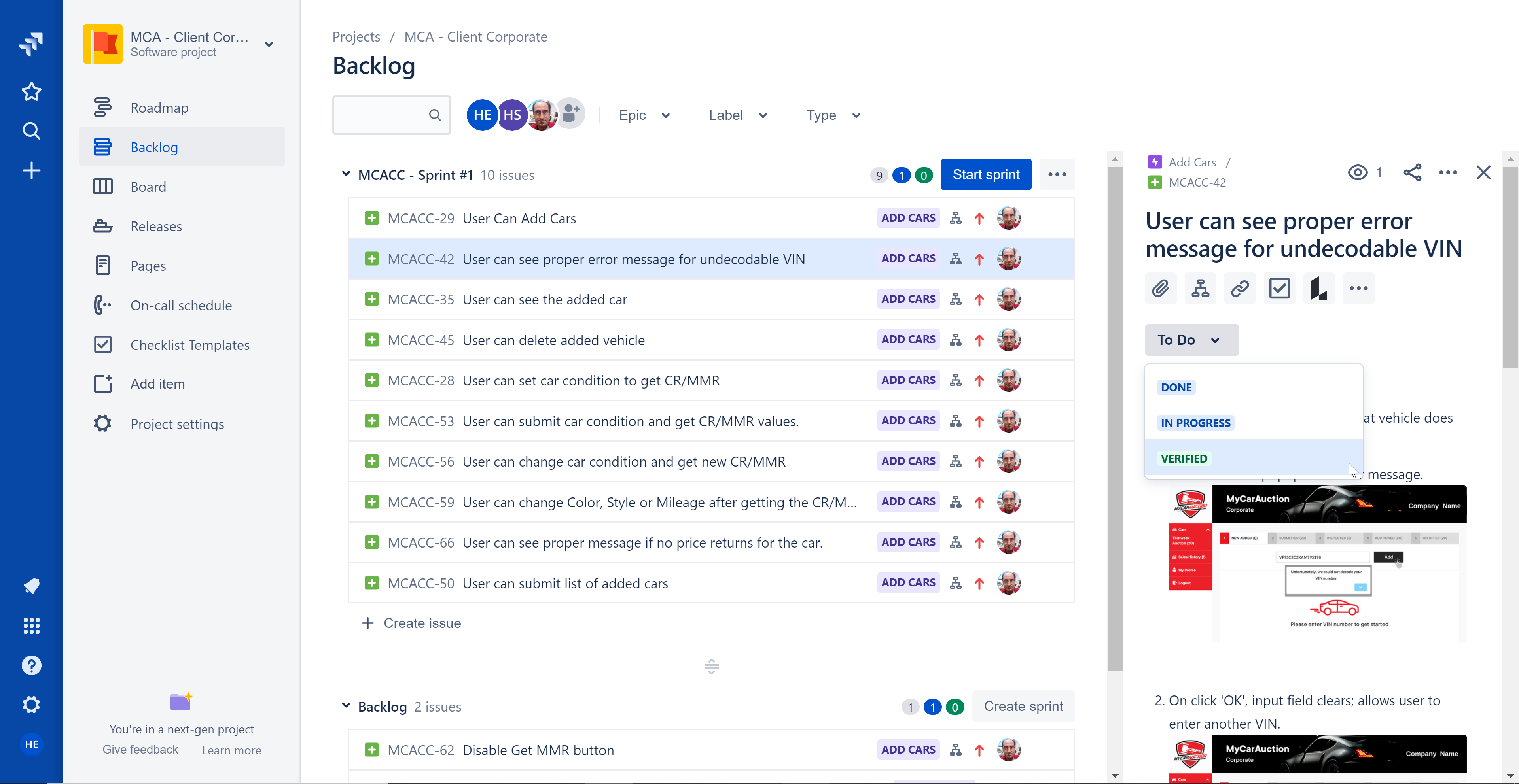
Task: Close the issue detail panel
Action: [1484, 173]
